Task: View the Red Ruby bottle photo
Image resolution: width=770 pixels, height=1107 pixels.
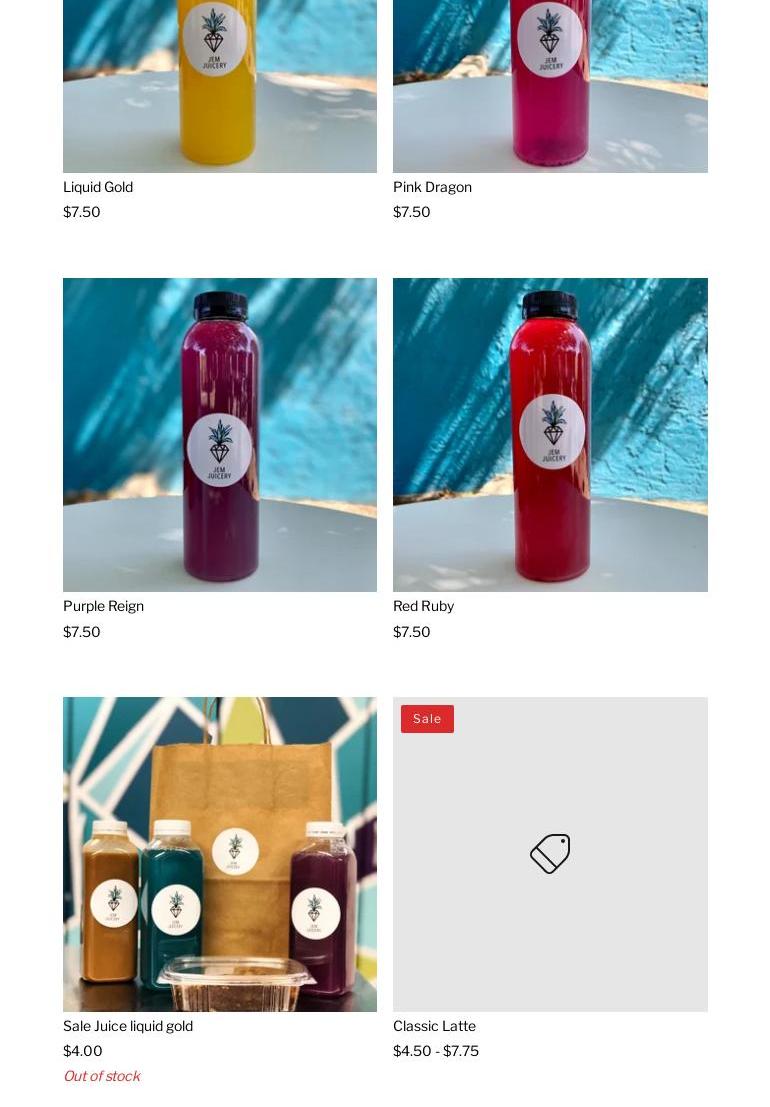Action: click(x=550, y=435)
